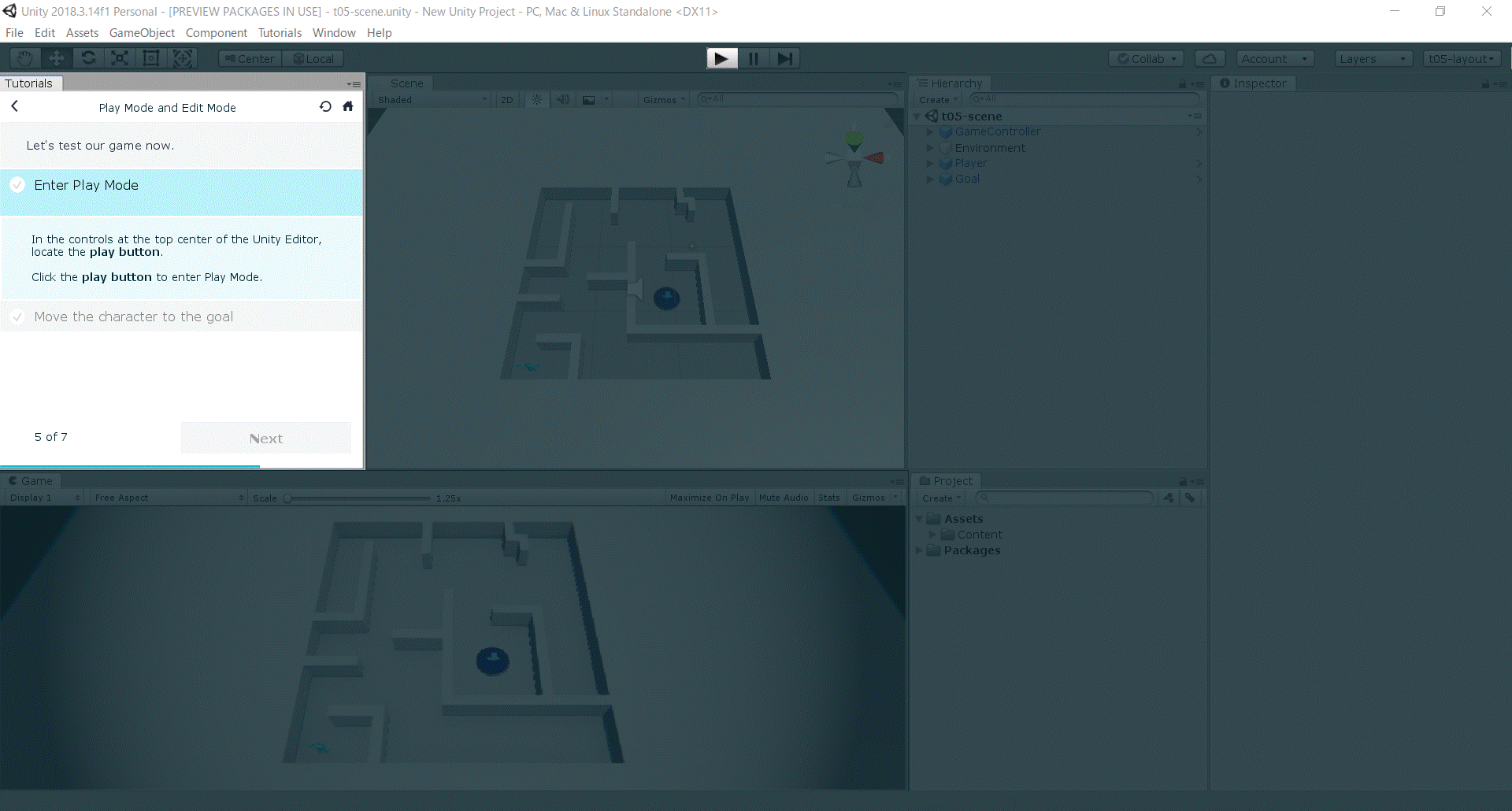The image size is (1512, 811).
Task: Open the Component menu
Action: coord(217,32)
